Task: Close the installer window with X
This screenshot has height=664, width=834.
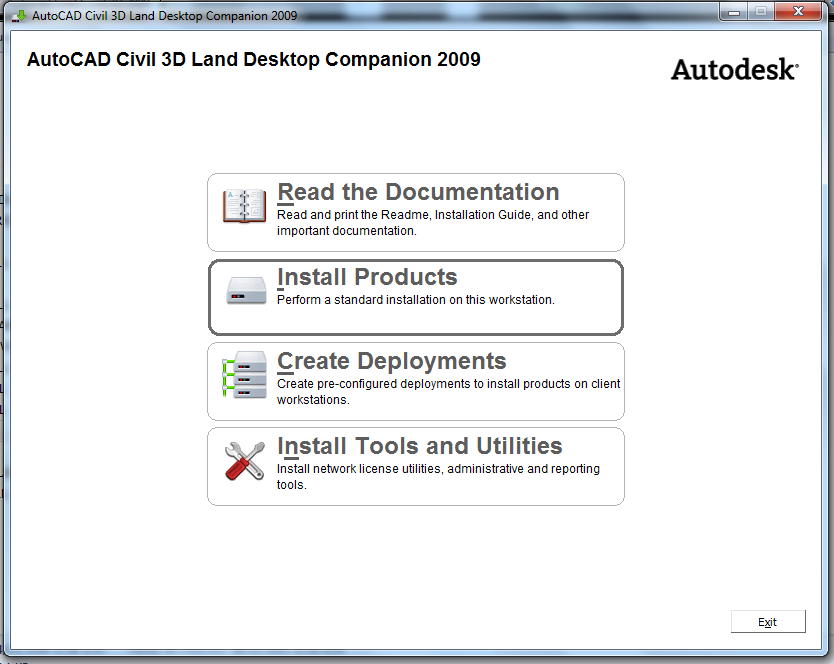Action: tap(798, 12)
